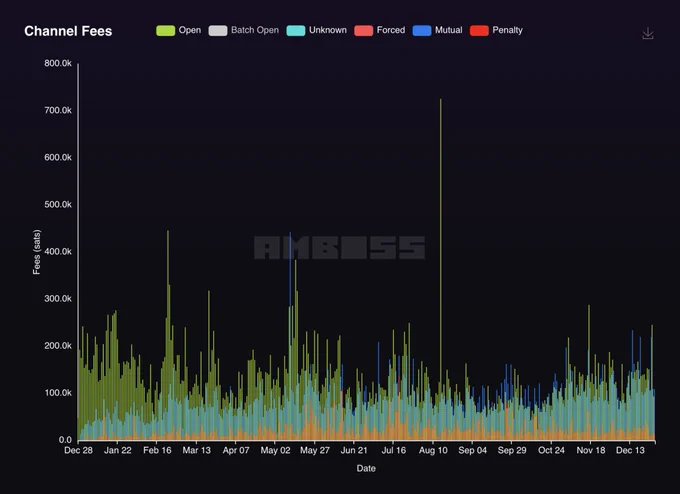Viewport: 680px width, 494px height.
Task: Toggle the Unknown series legend label
Action: click(x=328, y=30)
